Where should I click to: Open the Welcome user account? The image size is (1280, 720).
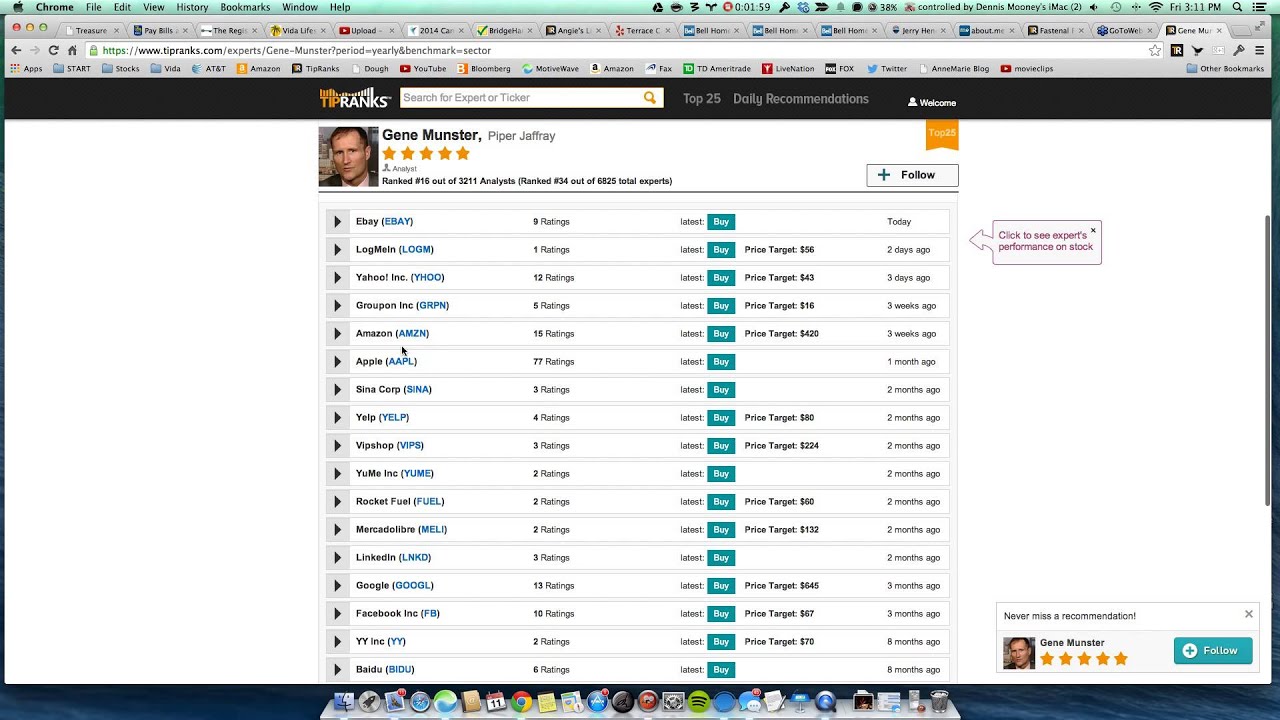[x=932, y=102]
